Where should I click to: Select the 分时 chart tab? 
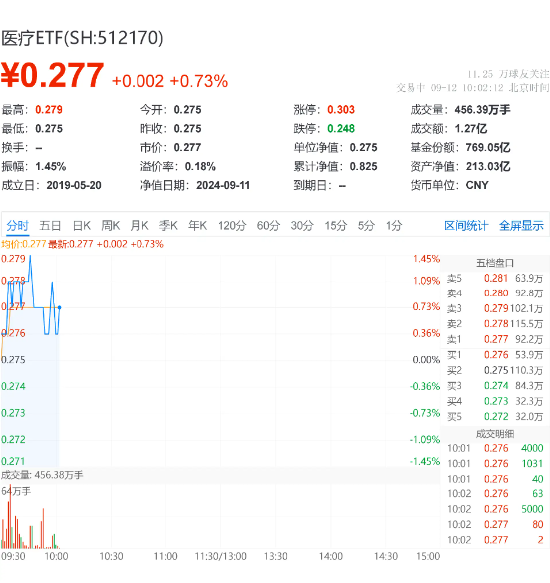[x=17, y=225]
